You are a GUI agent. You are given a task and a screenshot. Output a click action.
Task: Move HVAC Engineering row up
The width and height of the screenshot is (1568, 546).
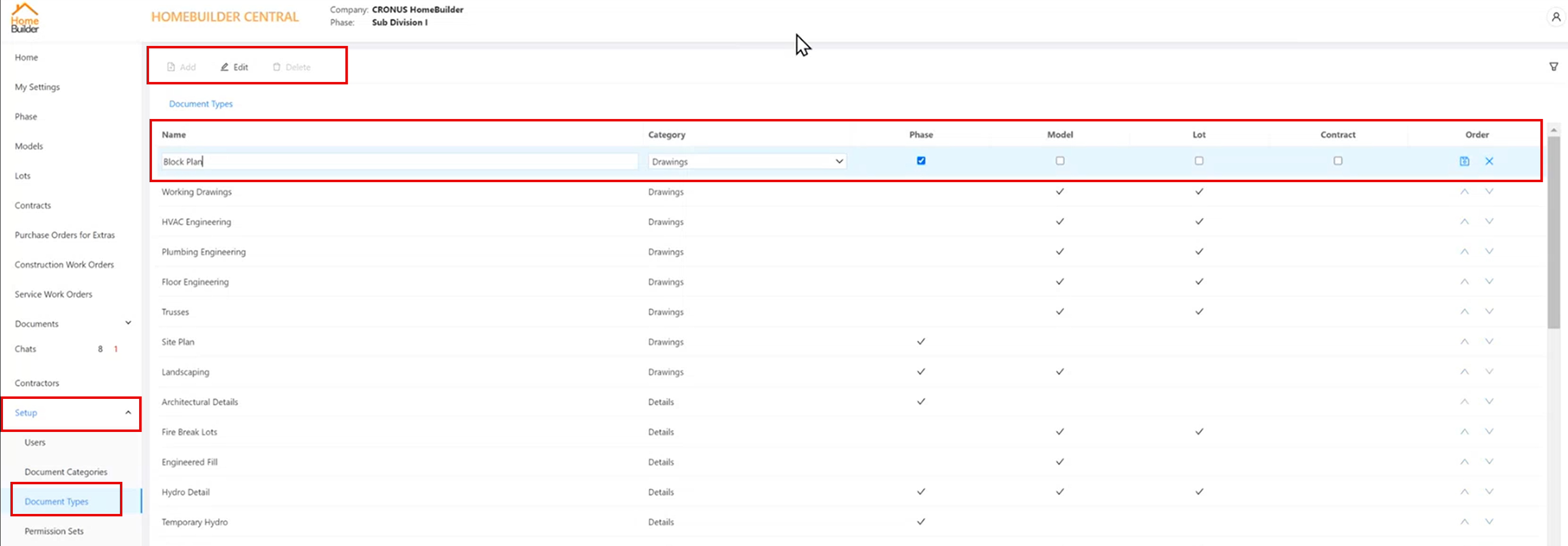[1464, 221]
